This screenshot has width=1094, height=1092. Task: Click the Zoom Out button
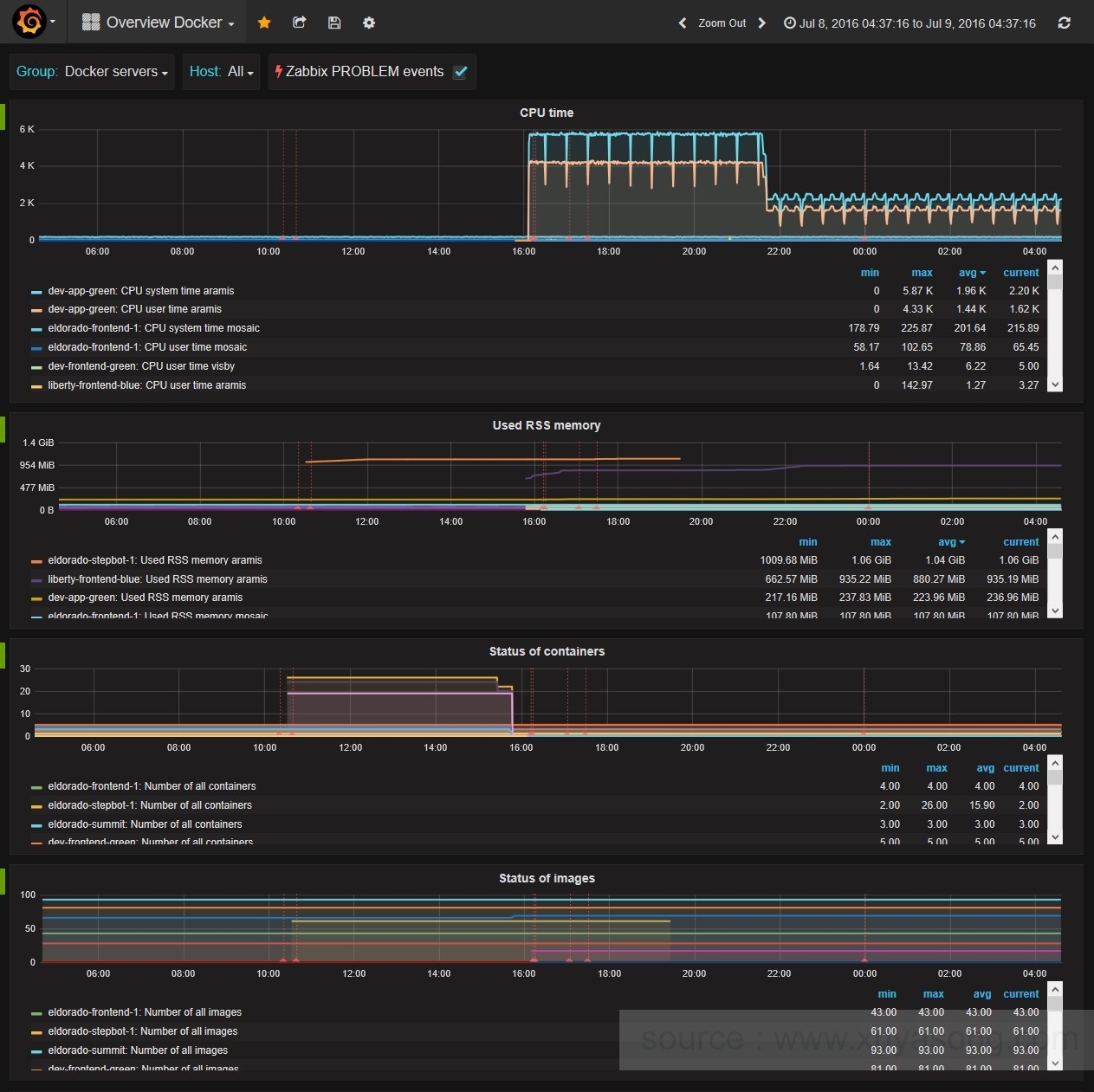tap(722, 23)
